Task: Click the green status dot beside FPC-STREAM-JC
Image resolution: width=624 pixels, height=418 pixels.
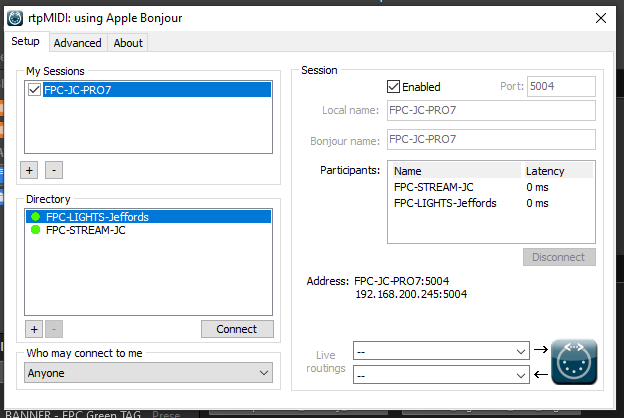Action: (35, 230)
